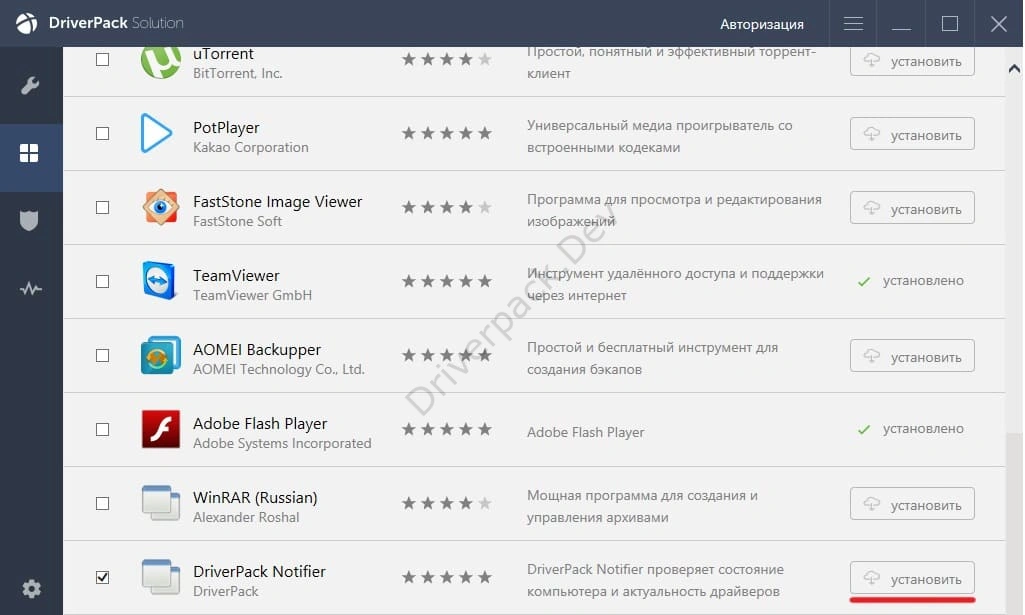
Task: Install AOMEI Backupper via установить
Action: pyautogui.click(x=912, y=356)
